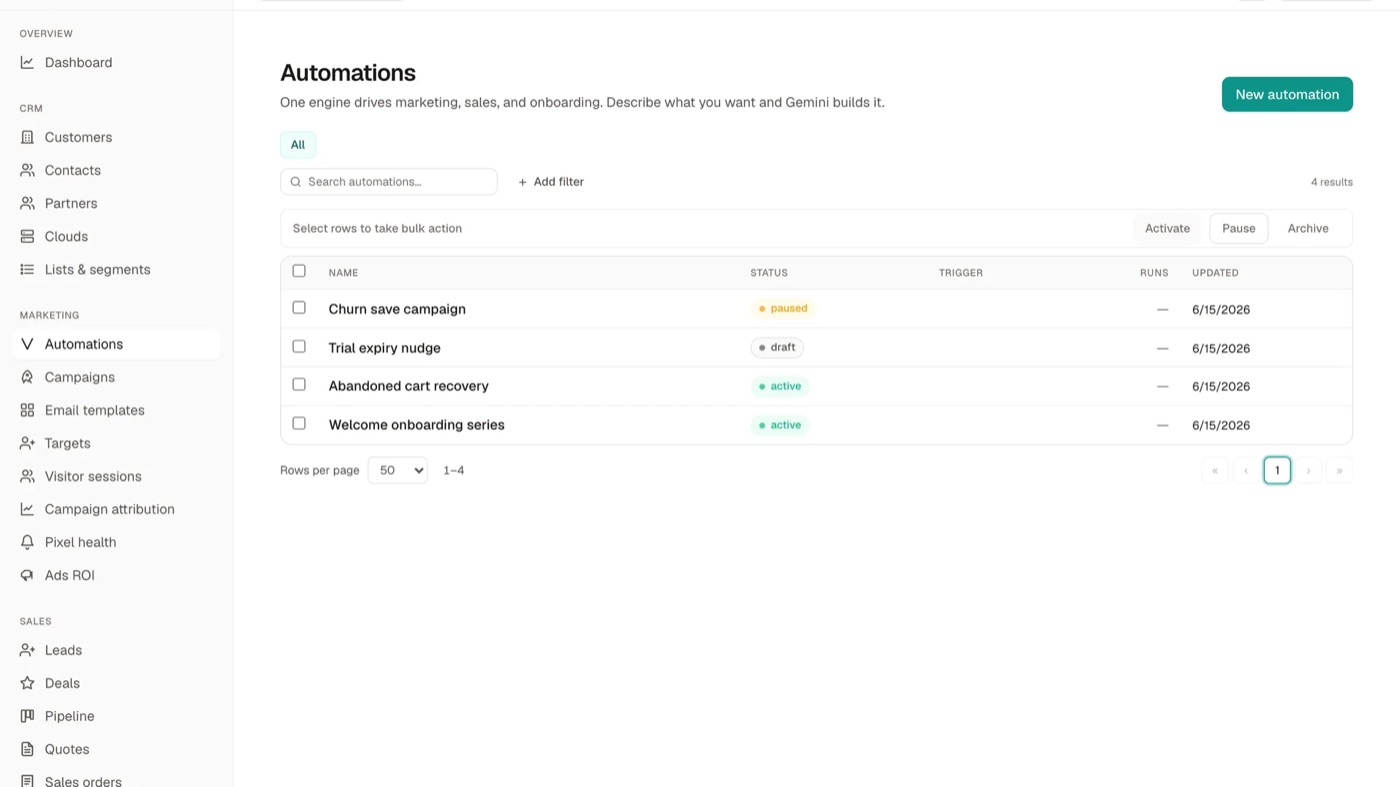
Task: Click the Search automations input field
Action: coord(389,182)
